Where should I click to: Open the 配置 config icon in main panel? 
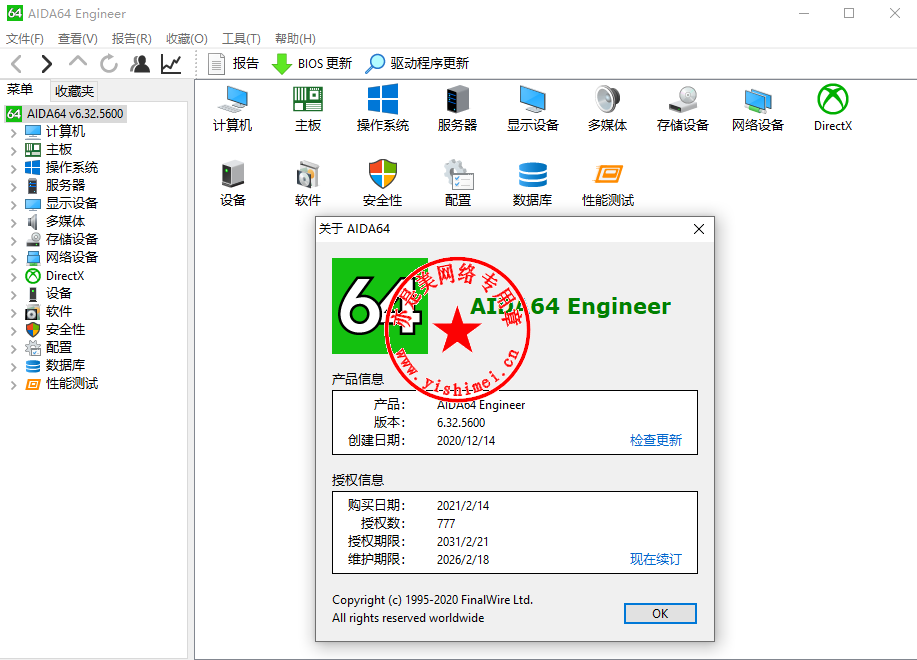click(x=457, y=184)
